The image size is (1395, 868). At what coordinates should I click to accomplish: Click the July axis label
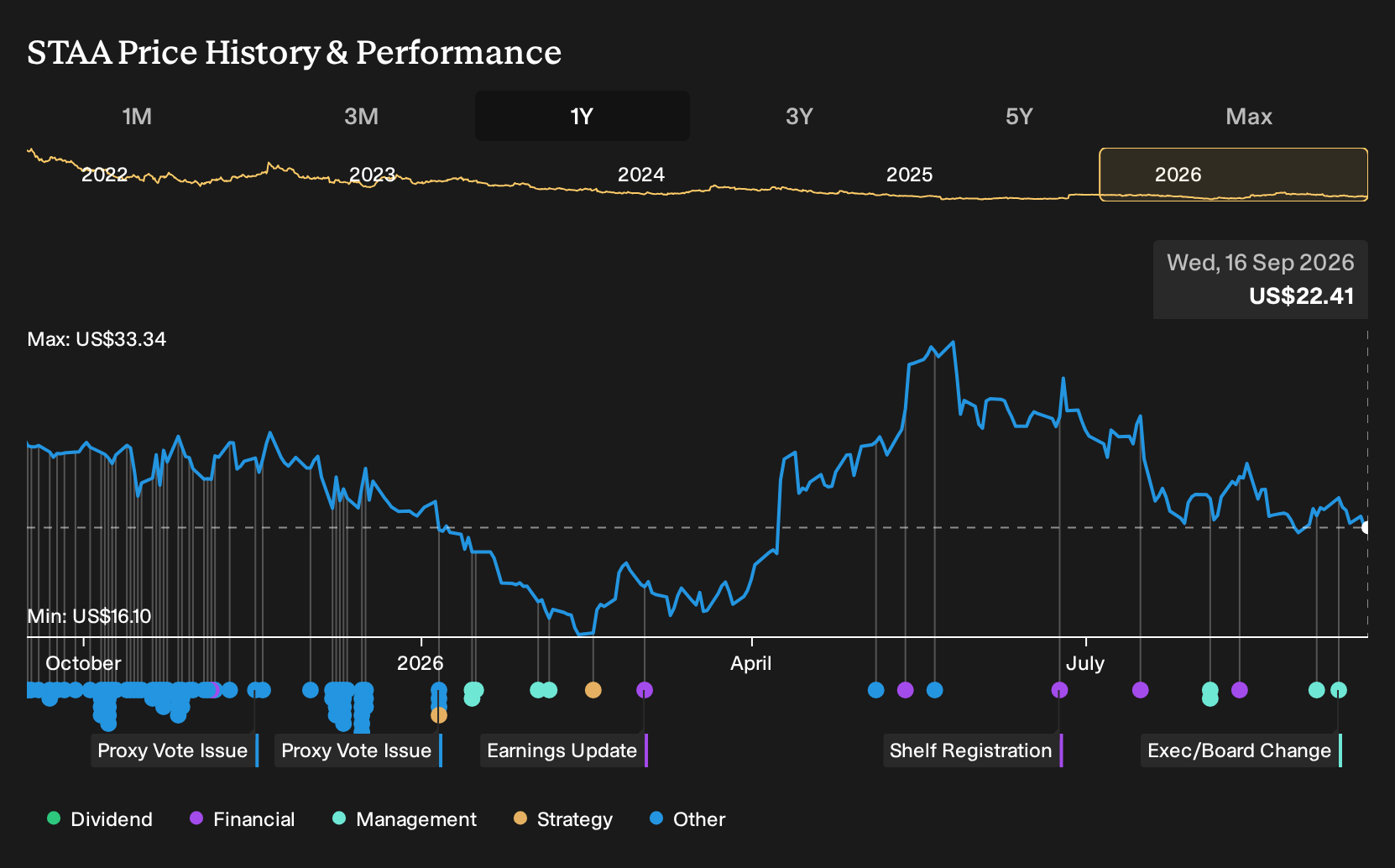(1085, 663)
